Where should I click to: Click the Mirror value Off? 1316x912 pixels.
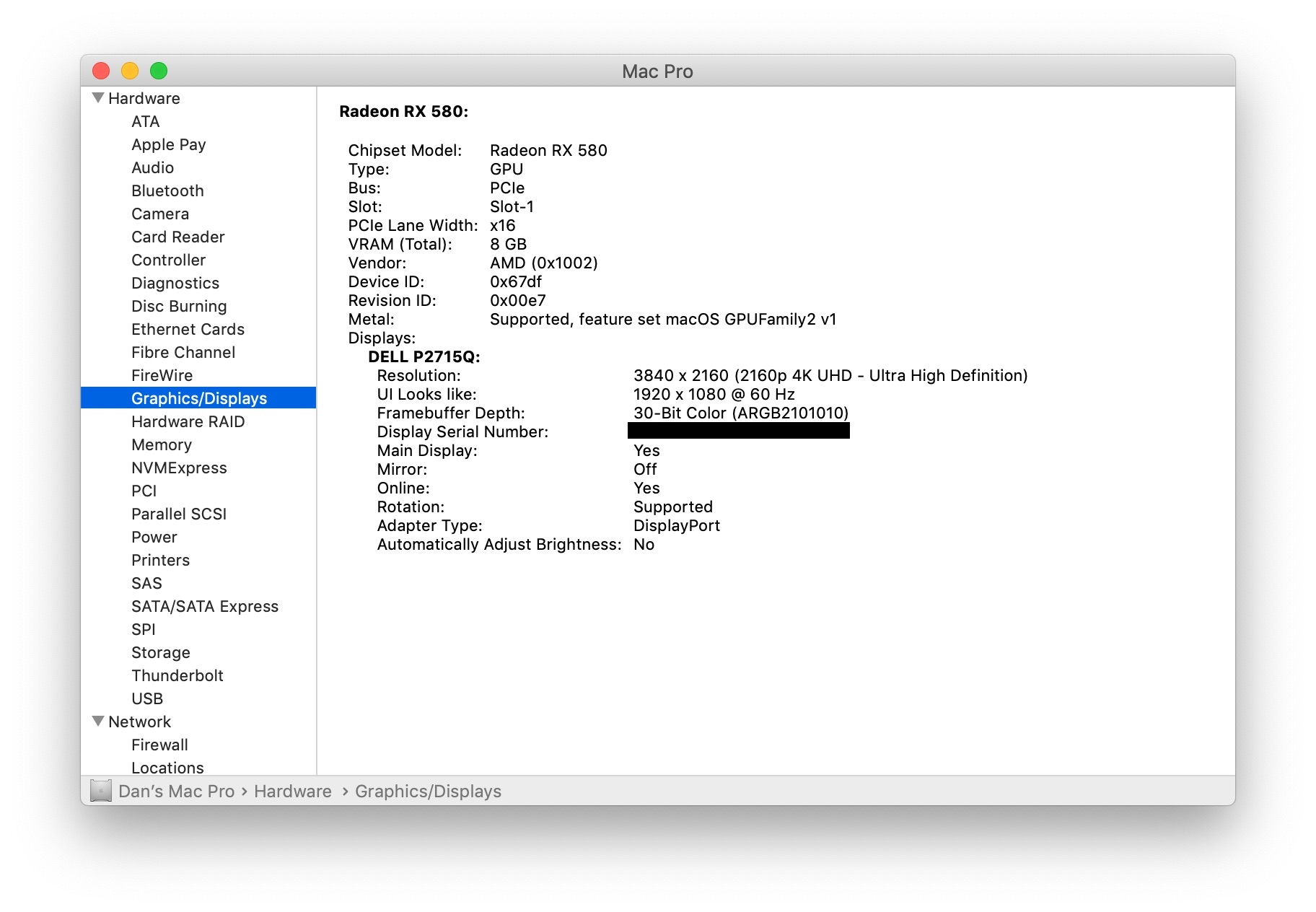(x=645, y=469)
